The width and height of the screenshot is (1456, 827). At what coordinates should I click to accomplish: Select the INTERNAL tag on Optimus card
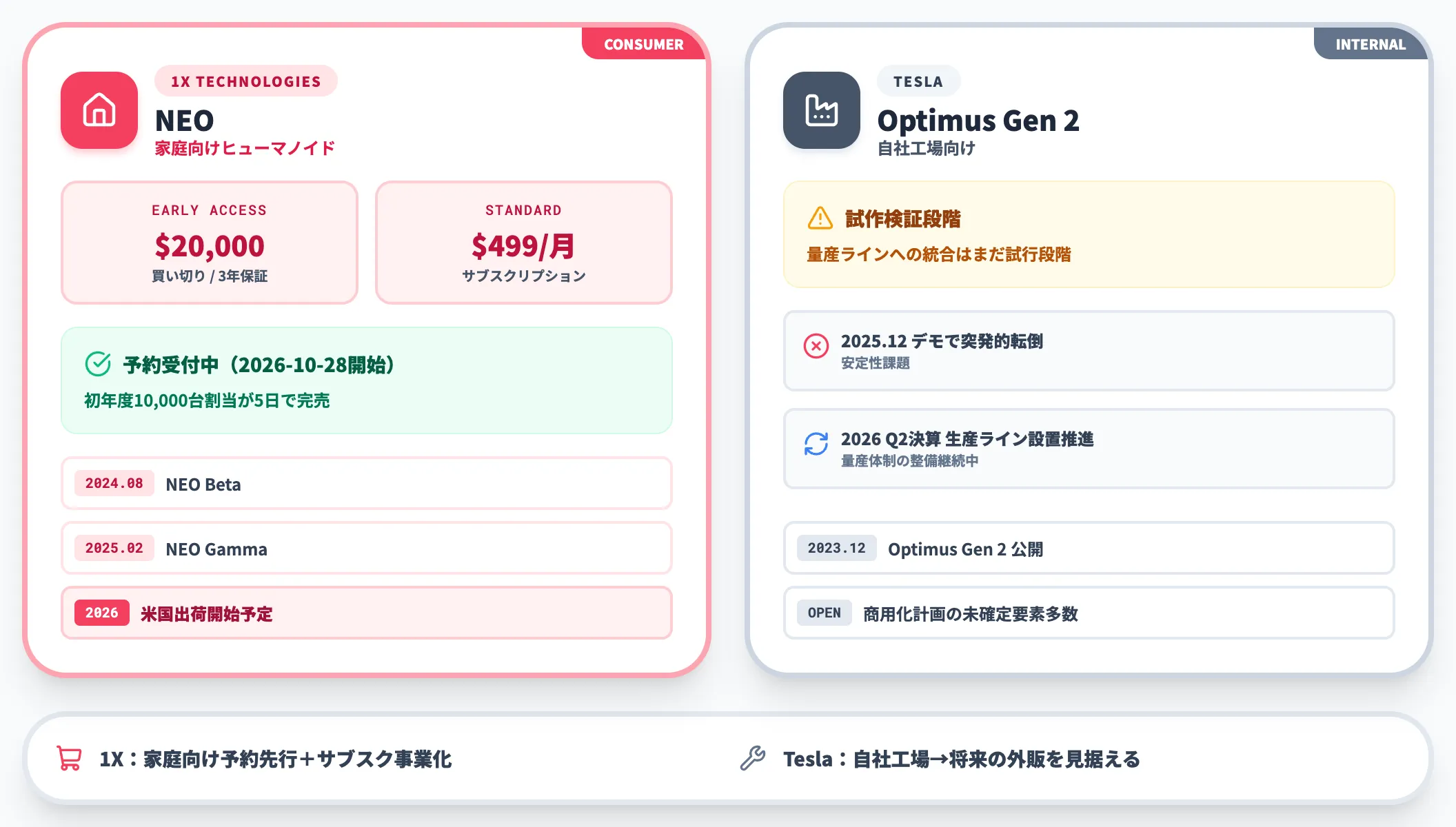pos(1371,44)
